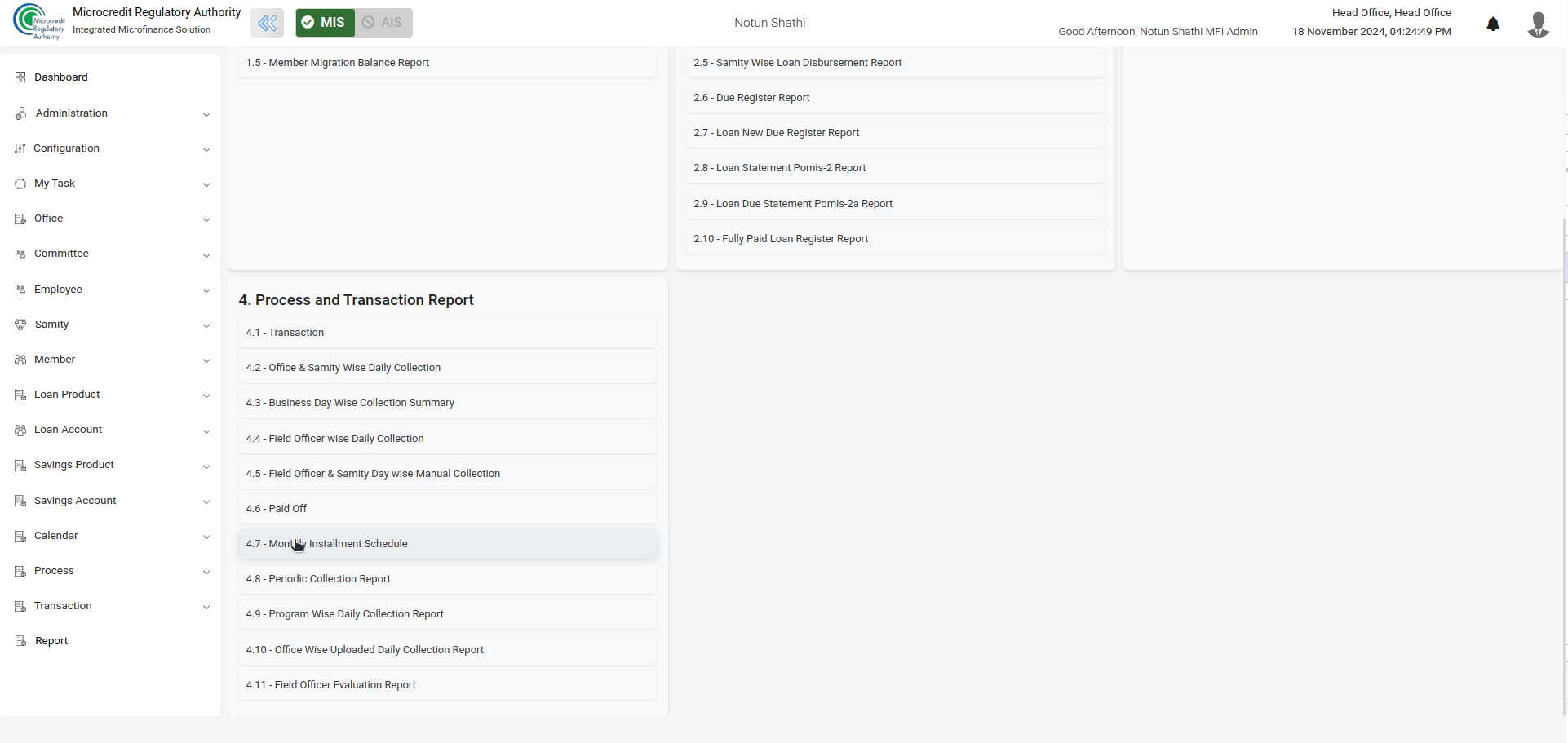
Task: Expand the Configuration menu chevron
Action: 206,149
